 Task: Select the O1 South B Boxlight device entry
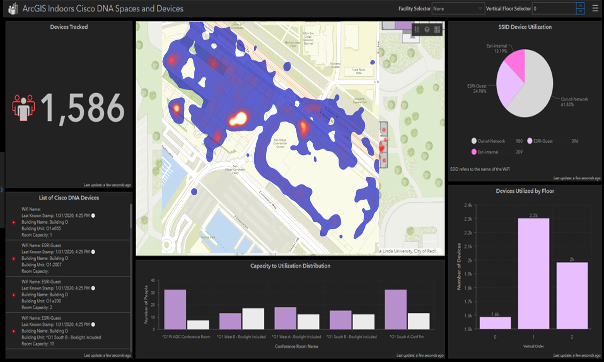68,331
